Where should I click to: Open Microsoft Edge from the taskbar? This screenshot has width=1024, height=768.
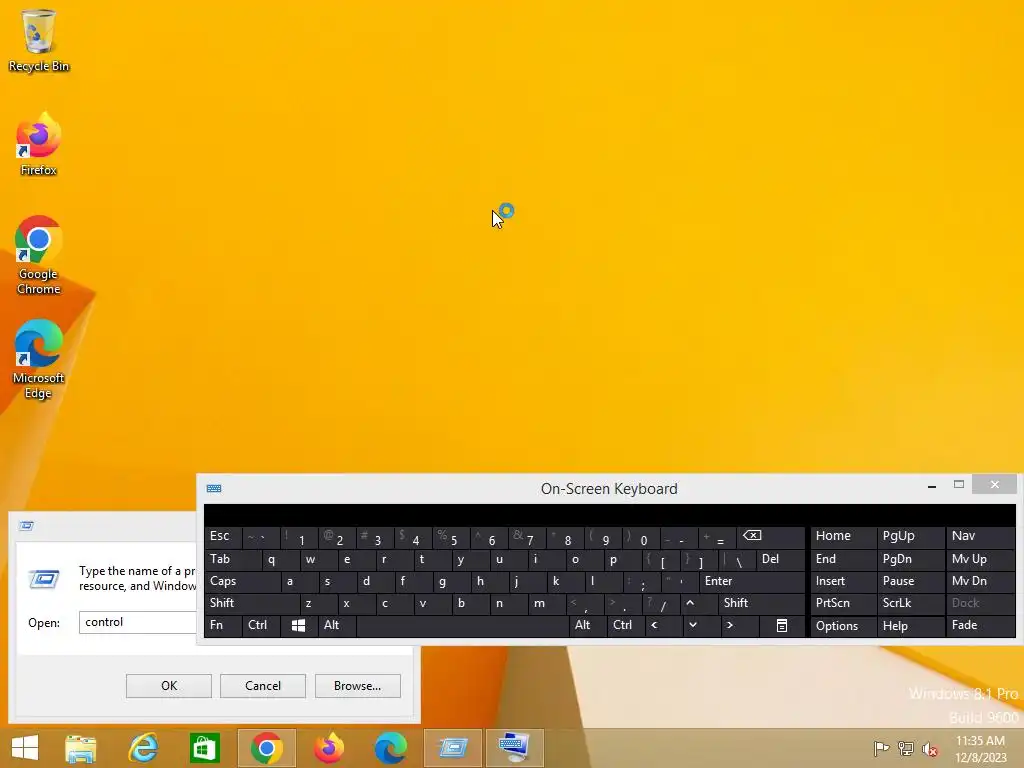pyautogui.click(x=391, y=748)
